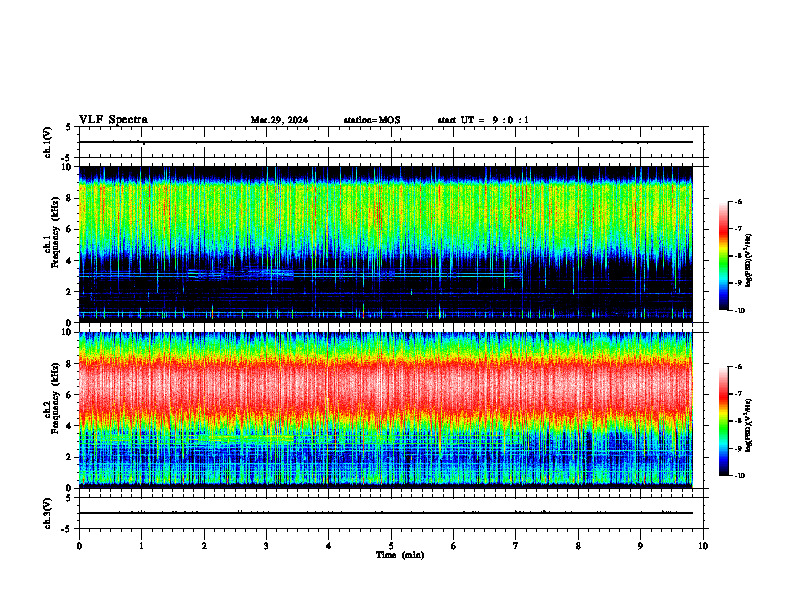Click inside the ch.1 spectrogram panel
Image resolution: width=792 pixels, height=612 pixels.
click(x=385, y=244)
